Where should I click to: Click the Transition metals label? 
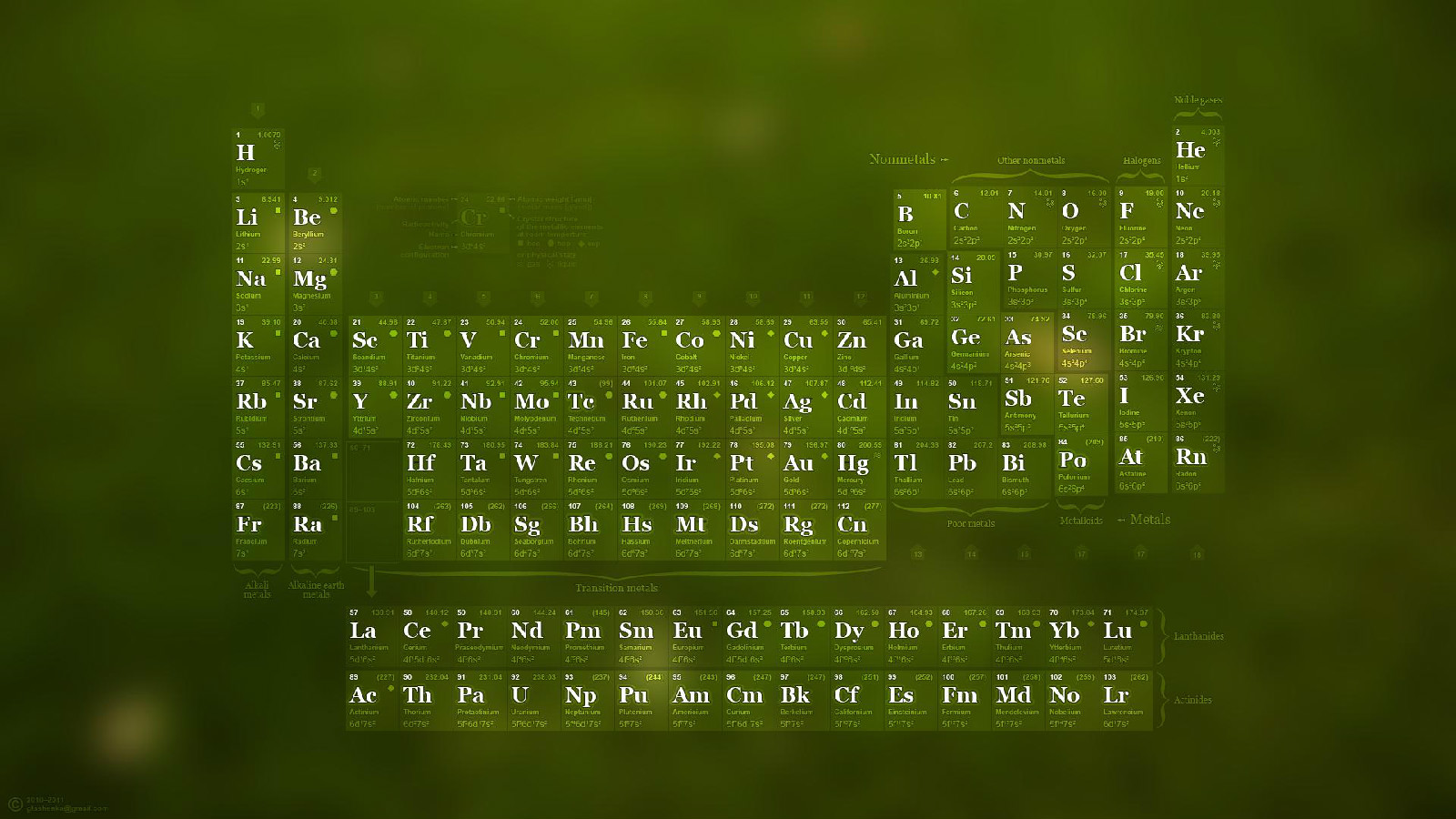coord(616,588)
